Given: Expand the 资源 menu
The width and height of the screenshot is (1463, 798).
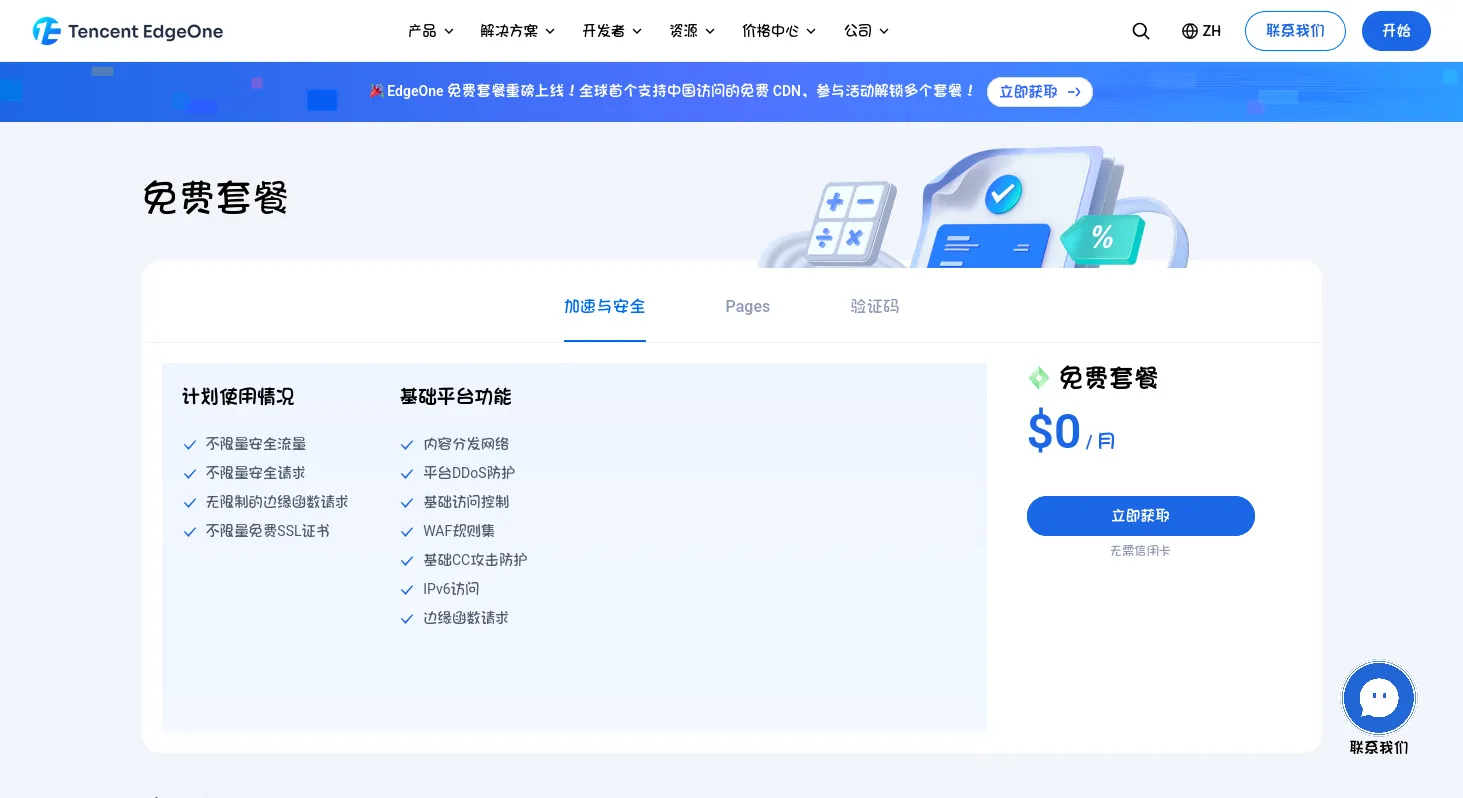Looking at the screenshot, I should click(x=692, y=31).
